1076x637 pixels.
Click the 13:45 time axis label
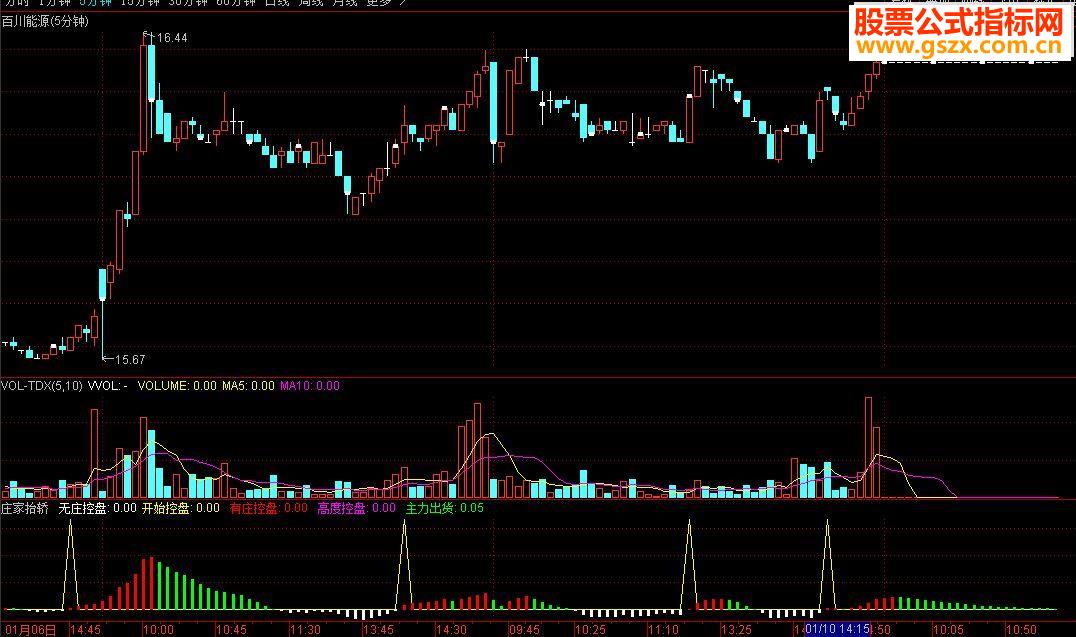(378, 629)
